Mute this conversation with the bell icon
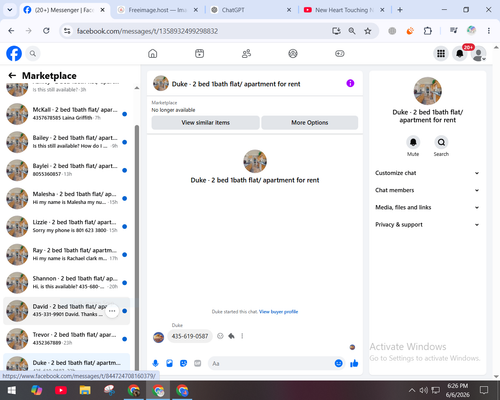 [x=413, y=142]
